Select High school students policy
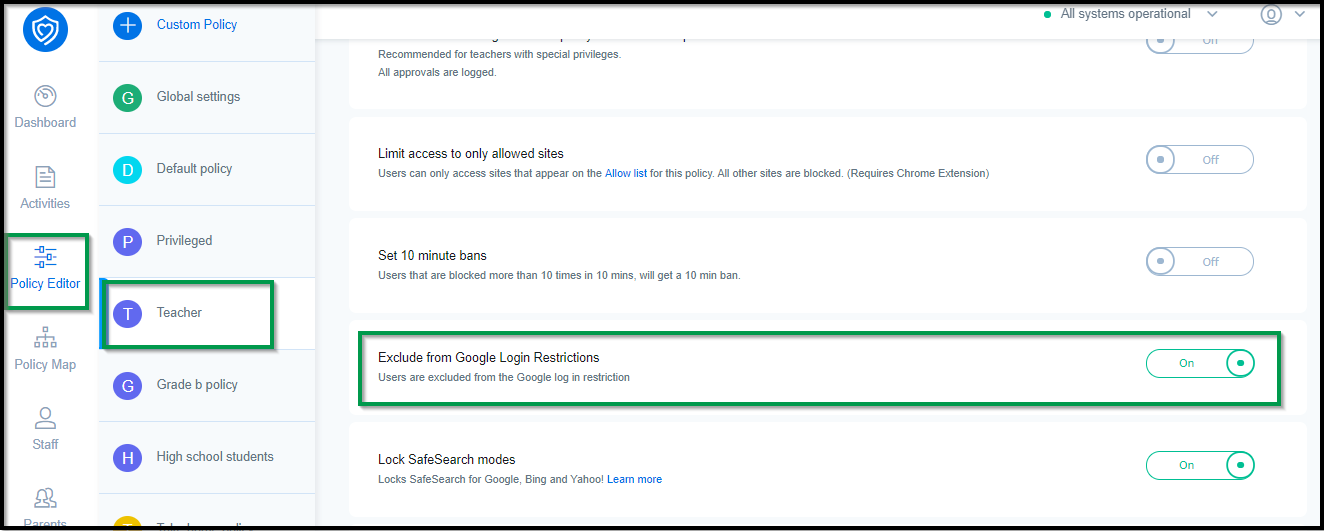 pos(207,457)
